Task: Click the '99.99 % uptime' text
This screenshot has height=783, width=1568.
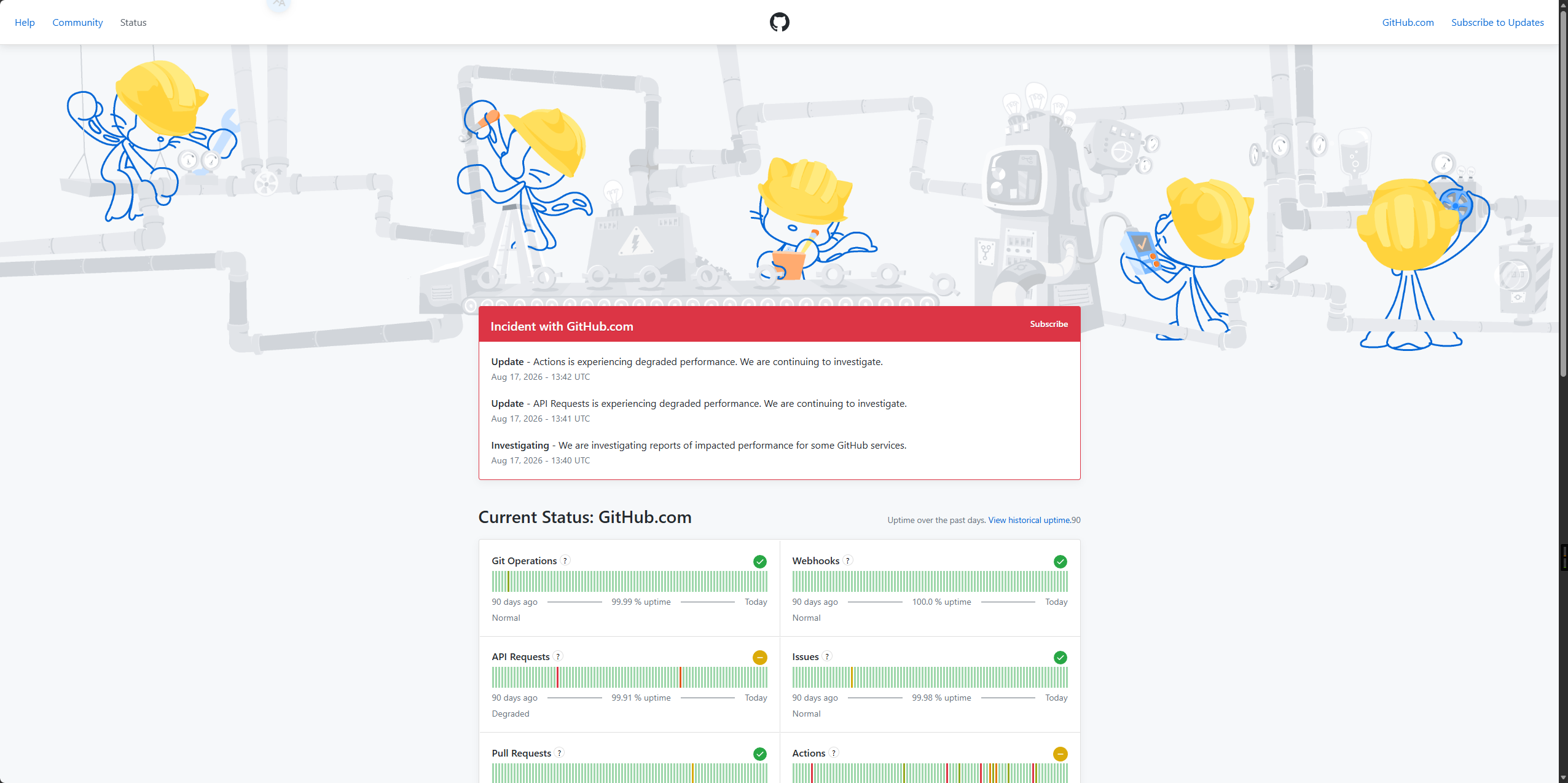Action: click(x=641, y=602)
